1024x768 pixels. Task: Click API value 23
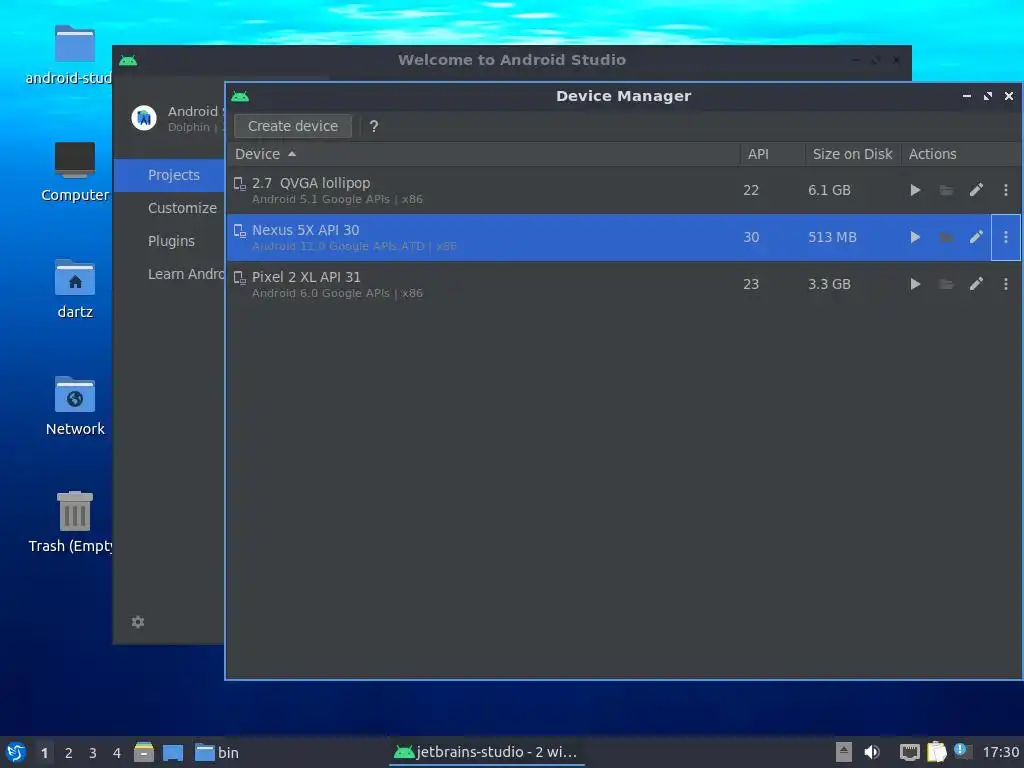click(x=751, y=284)
